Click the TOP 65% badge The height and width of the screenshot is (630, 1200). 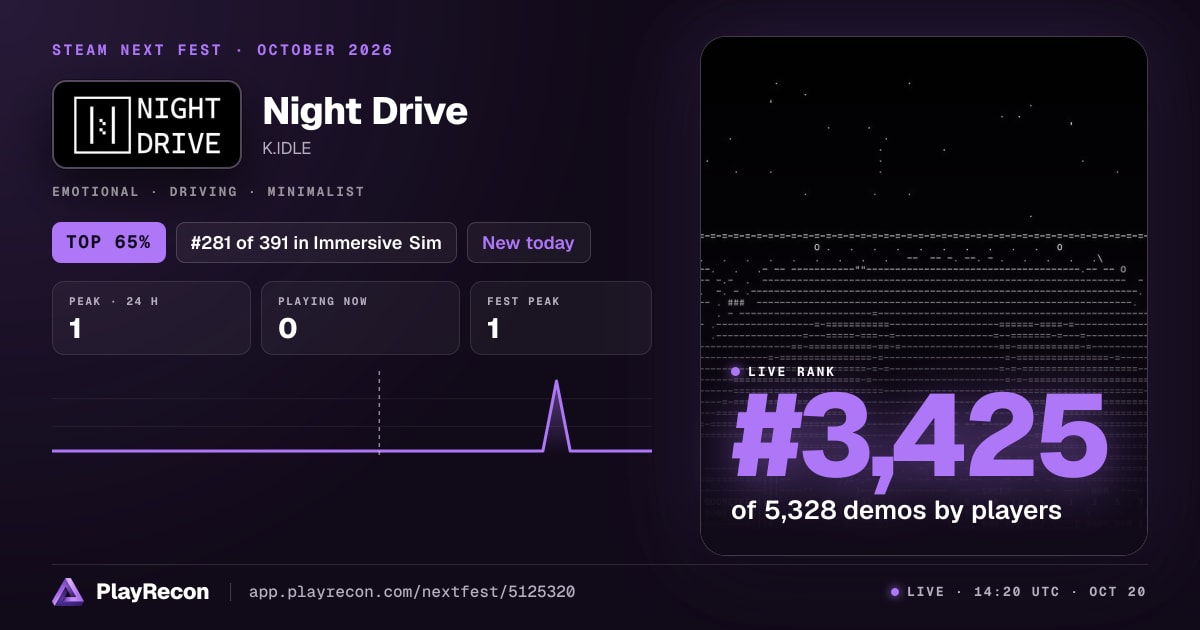[x=109, y=243]
